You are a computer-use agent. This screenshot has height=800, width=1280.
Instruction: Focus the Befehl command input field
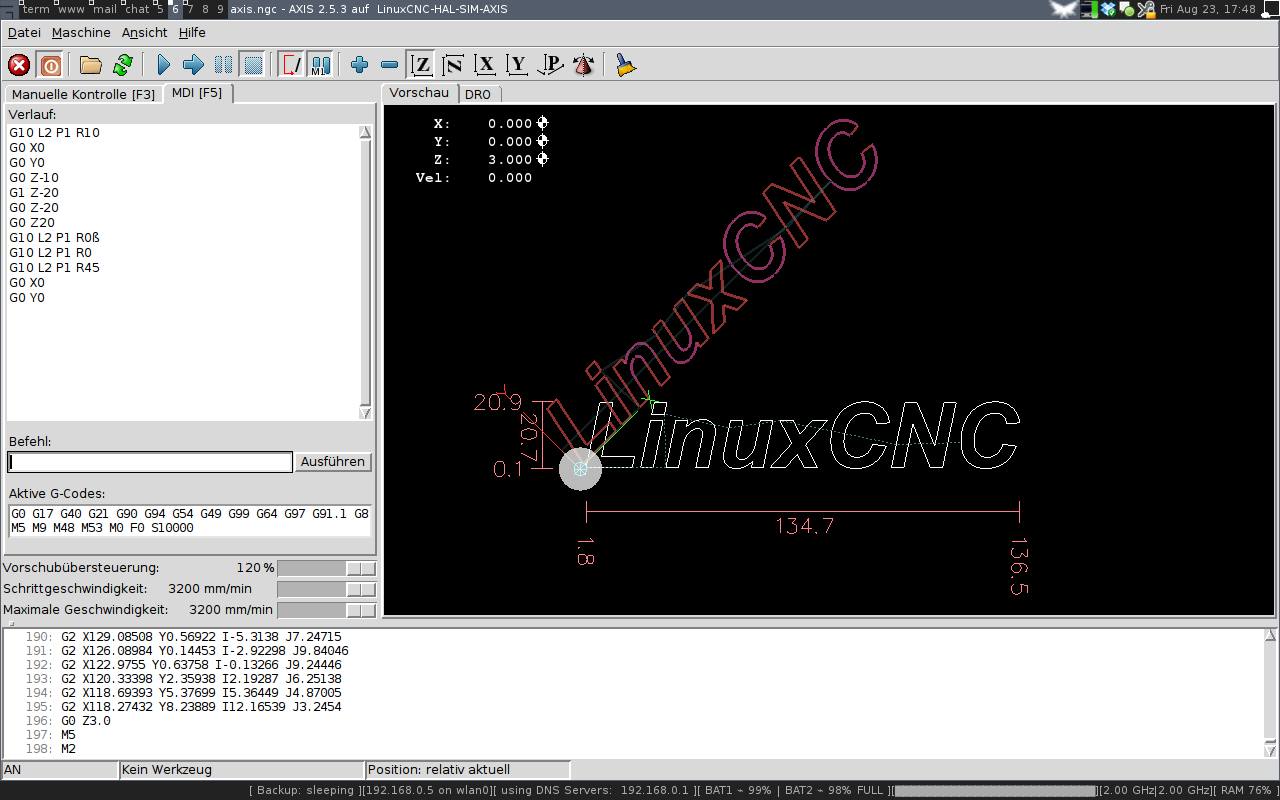(x=150, y=462)
